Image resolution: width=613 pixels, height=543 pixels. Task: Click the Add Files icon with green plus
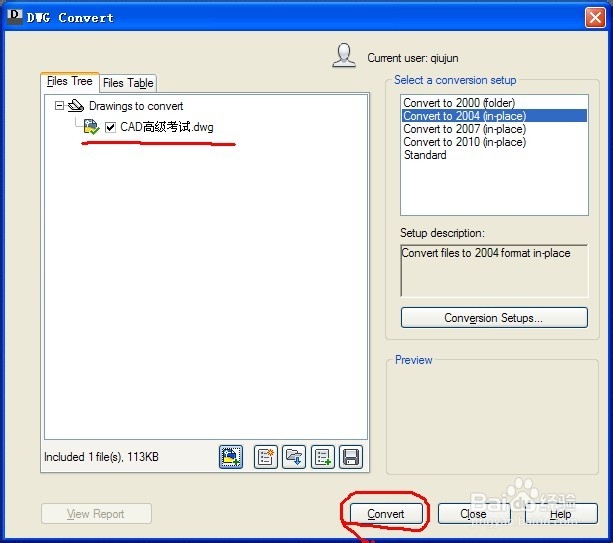pyautogui.click(x=231, y=457)
